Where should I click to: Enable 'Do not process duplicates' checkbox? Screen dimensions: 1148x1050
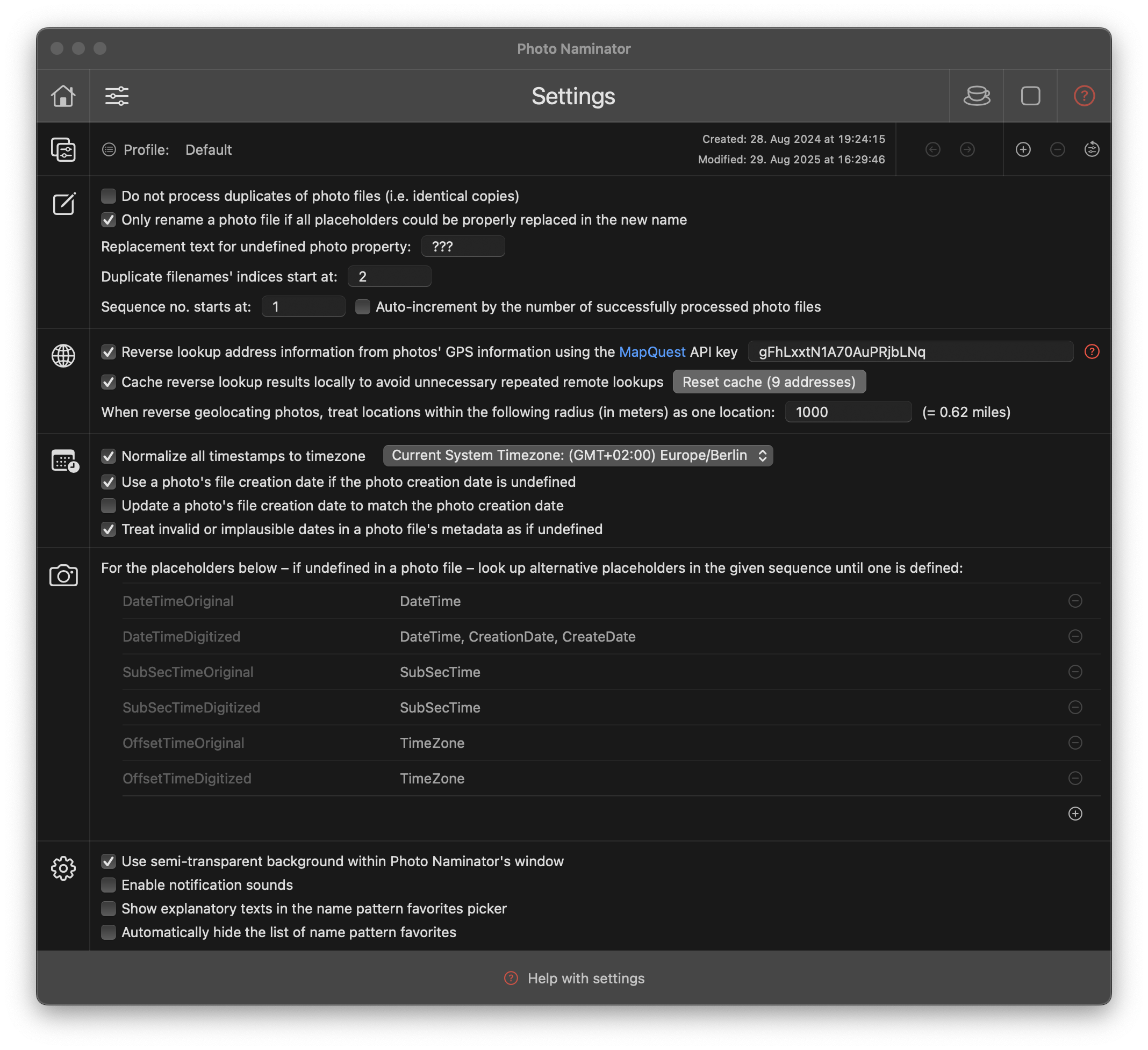[x=108, y=196]
